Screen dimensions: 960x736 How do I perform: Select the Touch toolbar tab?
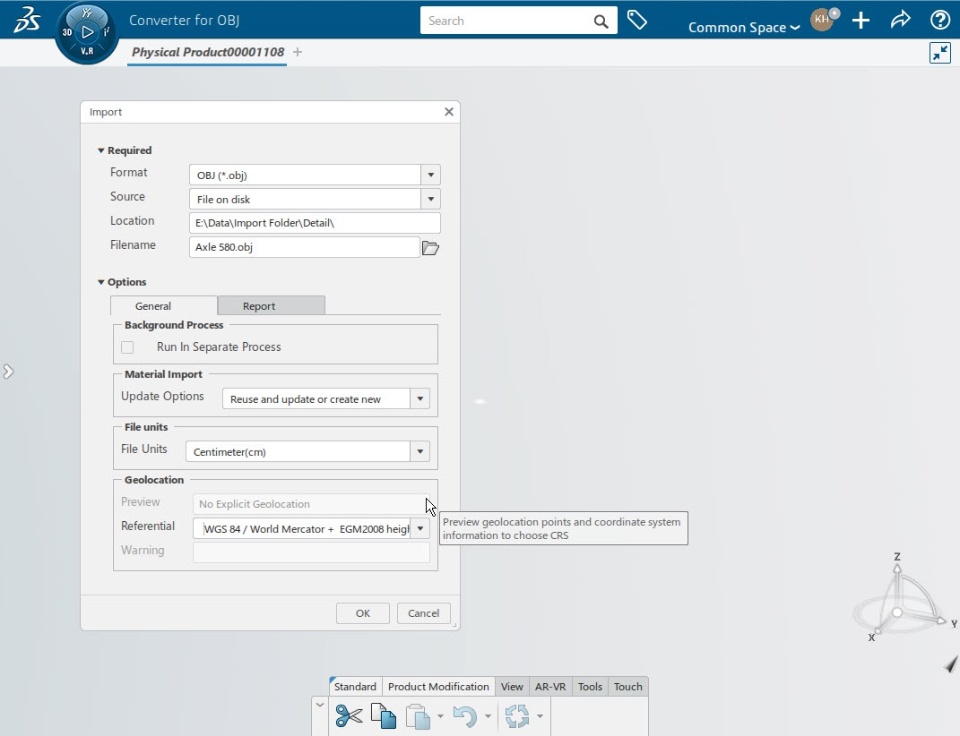(628, 686)
